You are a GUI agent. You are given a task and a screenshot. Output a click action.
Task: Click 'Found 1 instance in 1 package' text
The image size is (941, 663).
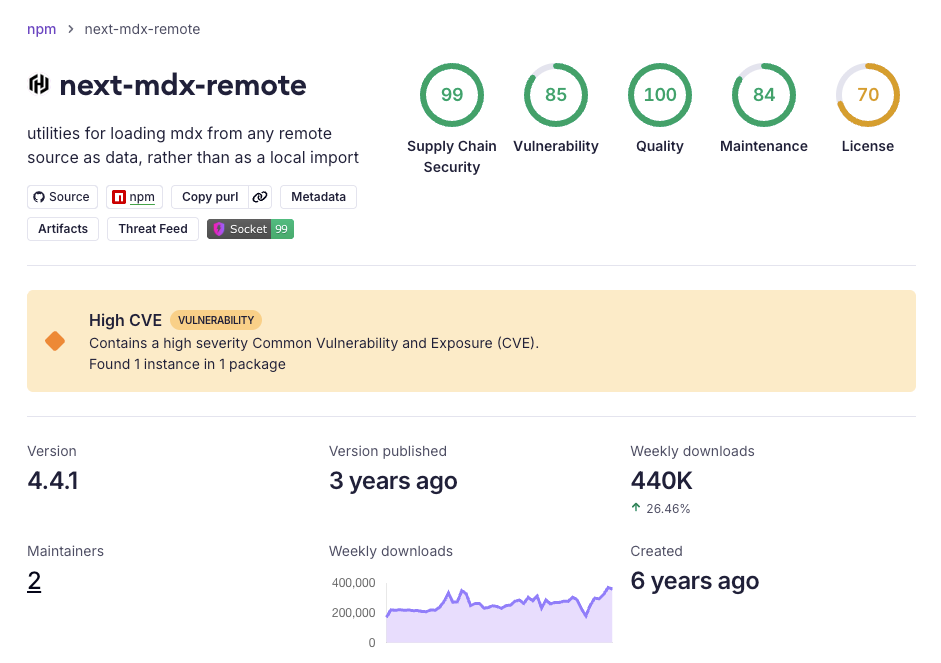187,364
